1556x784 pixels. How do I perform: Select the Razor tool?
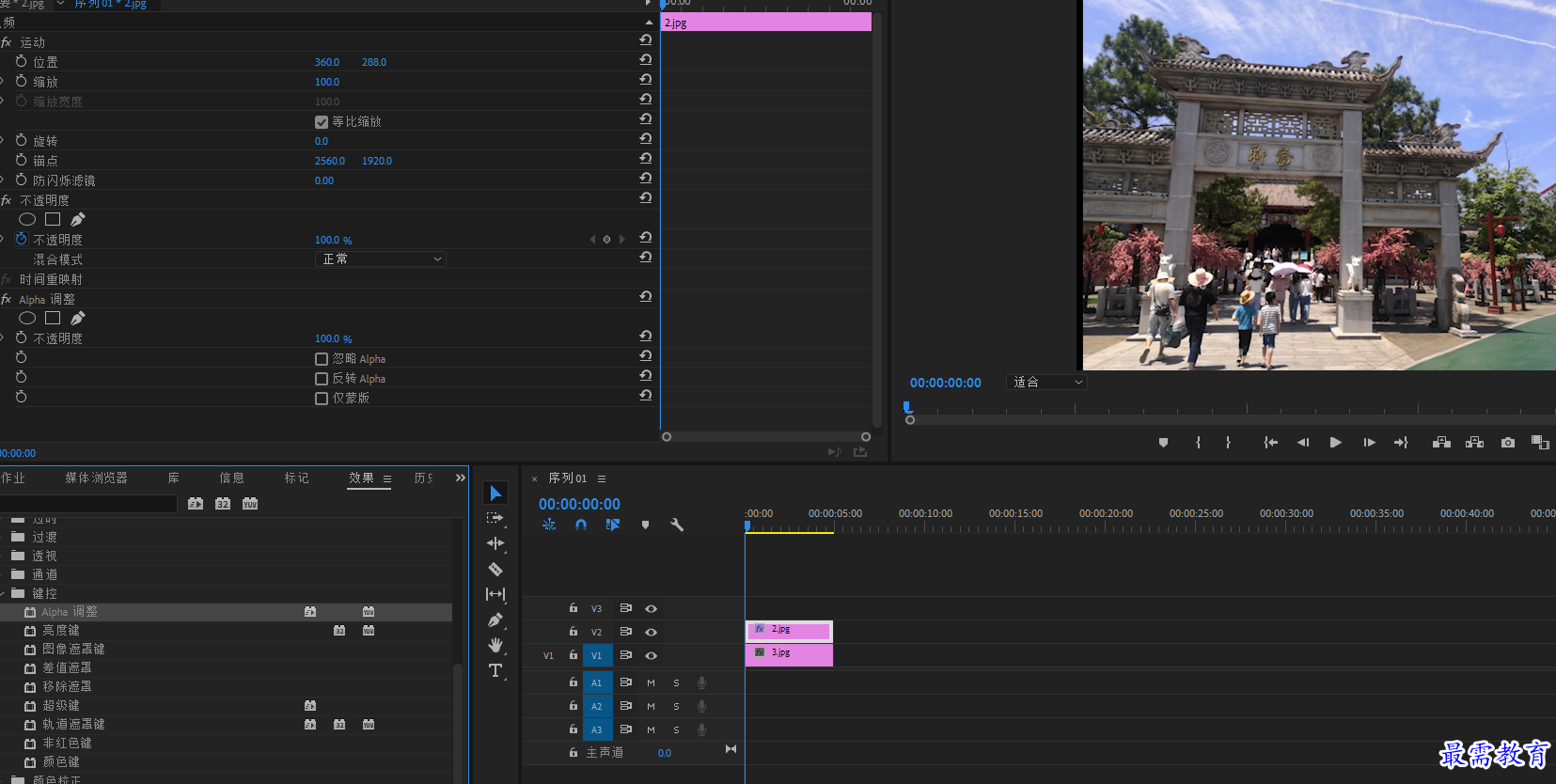coord(495,569)
